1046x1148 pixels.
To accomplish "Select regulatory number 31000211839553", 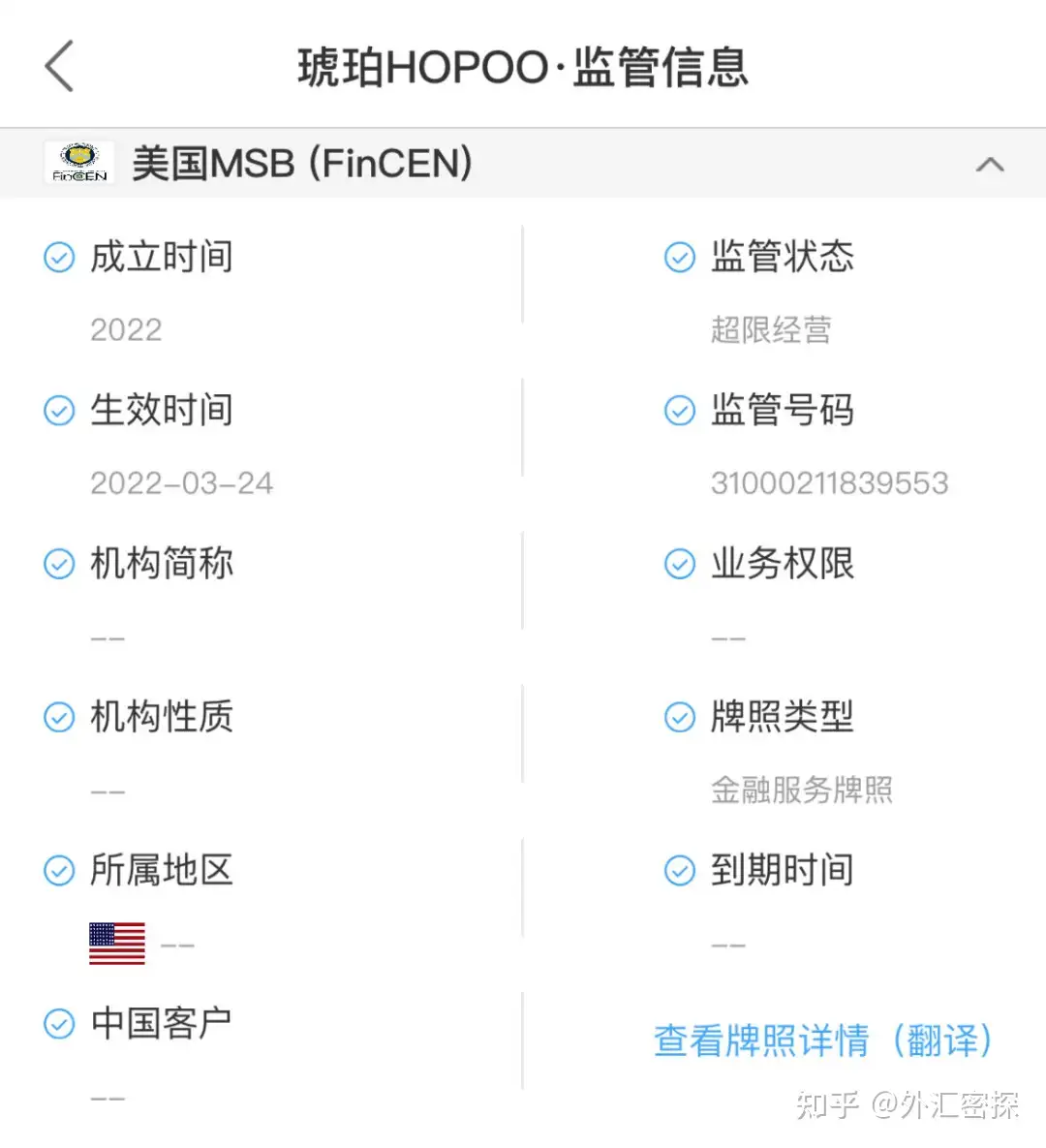I will click(829, 483).
